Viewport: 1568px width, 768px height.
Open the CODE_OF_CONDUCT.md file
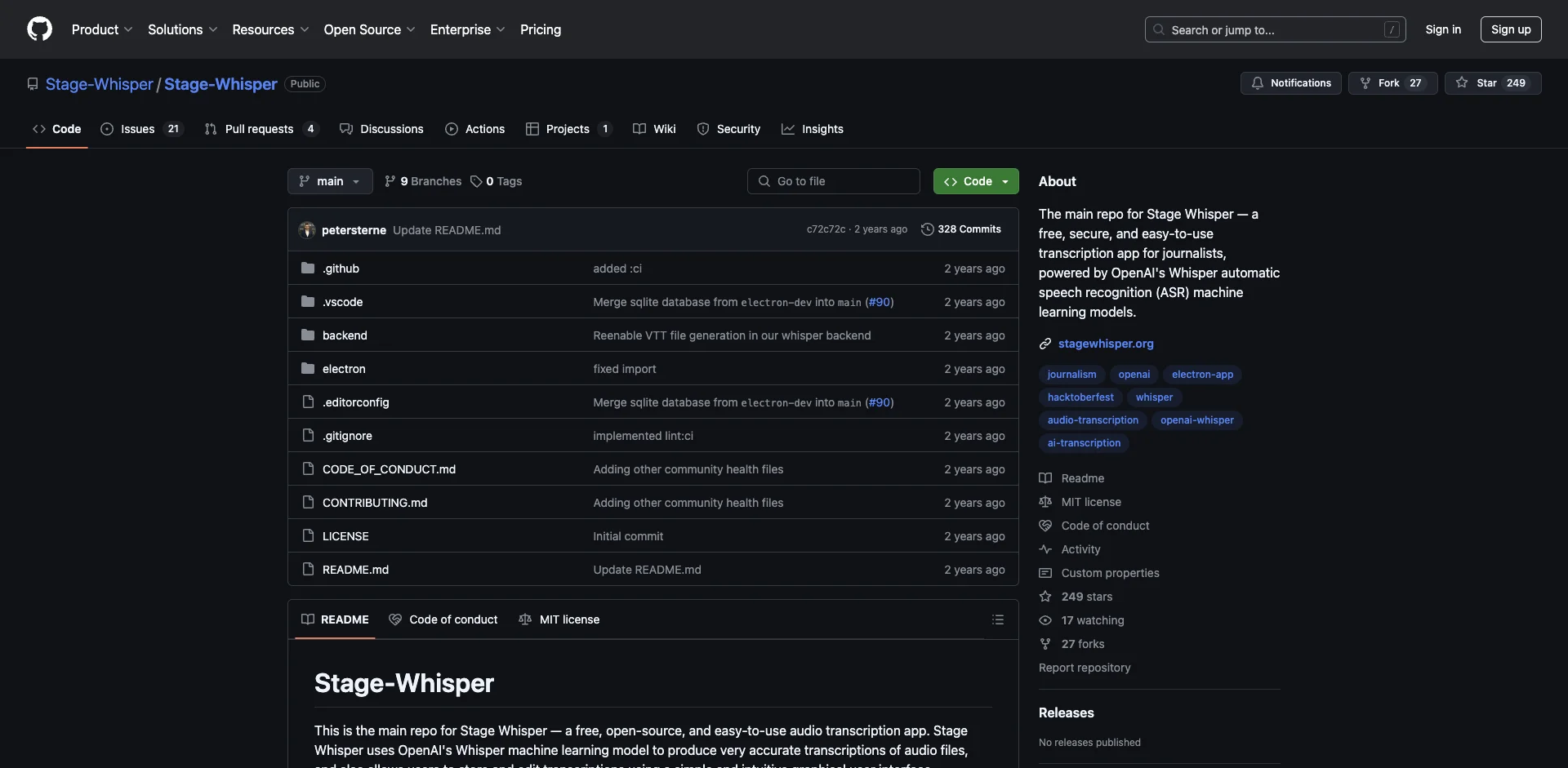pyautogui.click(x=389, y=469)
